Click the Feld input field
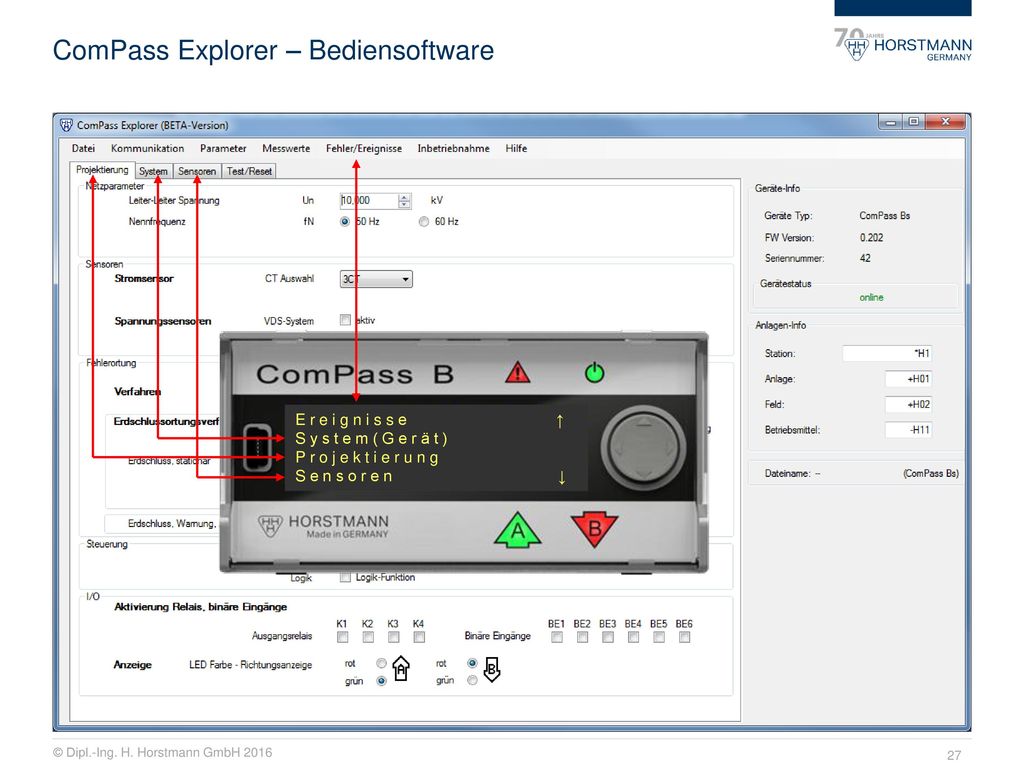Image resolution: width=1024 pixels, height=768 pixels. pos(908,404)
